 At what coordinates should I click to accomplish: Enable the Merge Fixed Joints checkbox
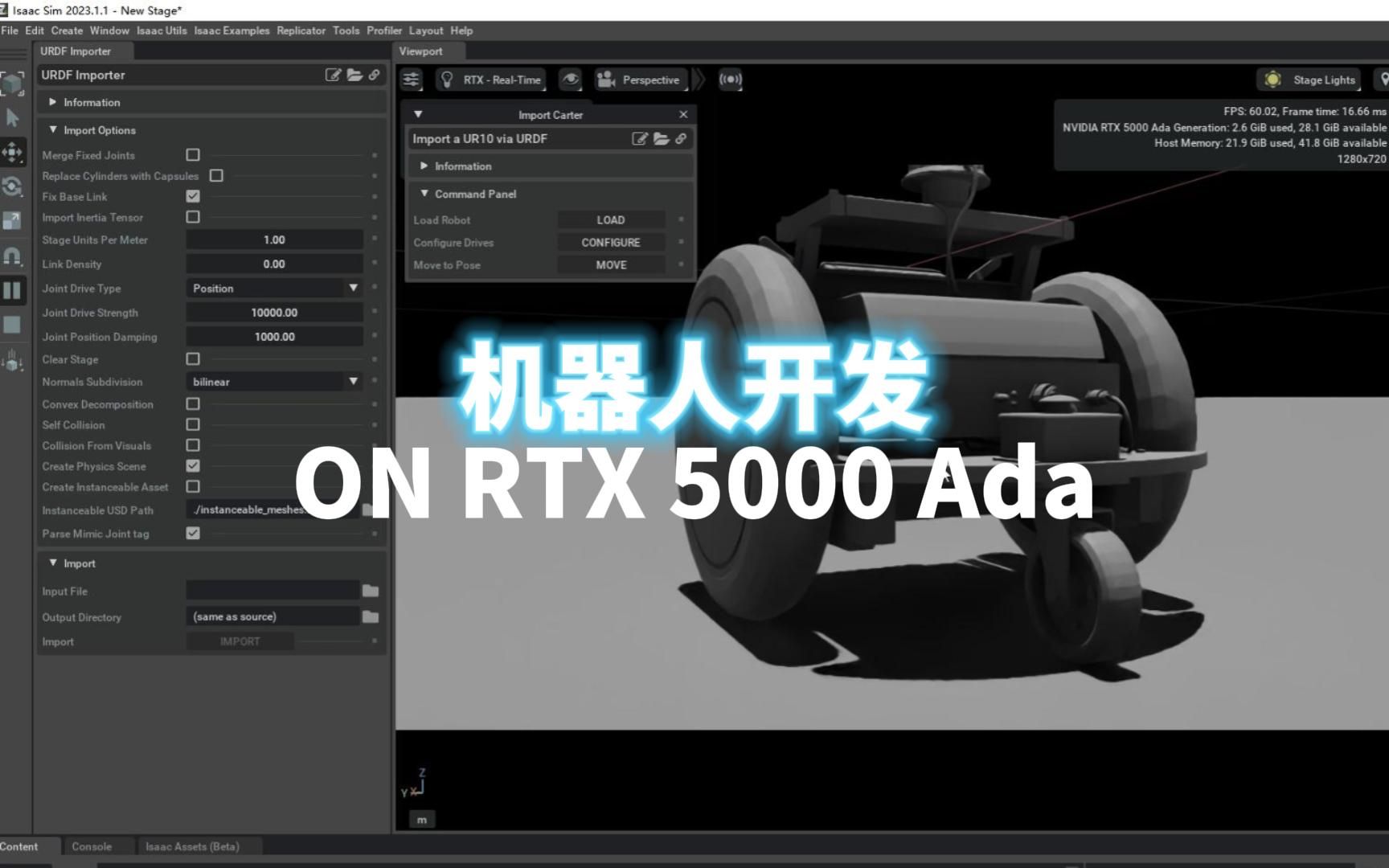click(x=193, y=154)
